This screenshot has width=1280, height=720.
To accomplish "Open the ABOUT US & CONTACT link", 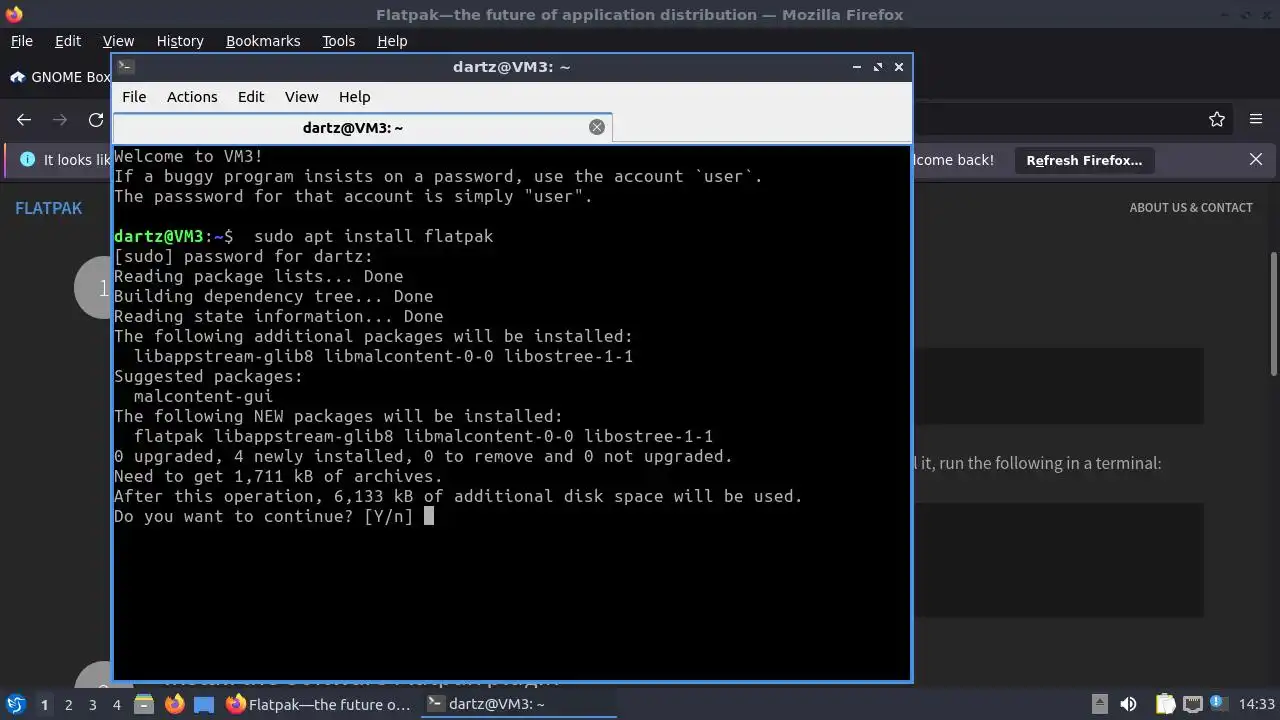I will point(1191,208).
